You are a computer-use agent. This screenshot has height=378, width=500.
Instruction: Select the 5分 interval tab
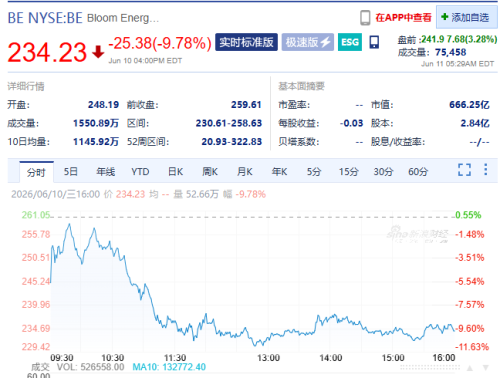314,172
